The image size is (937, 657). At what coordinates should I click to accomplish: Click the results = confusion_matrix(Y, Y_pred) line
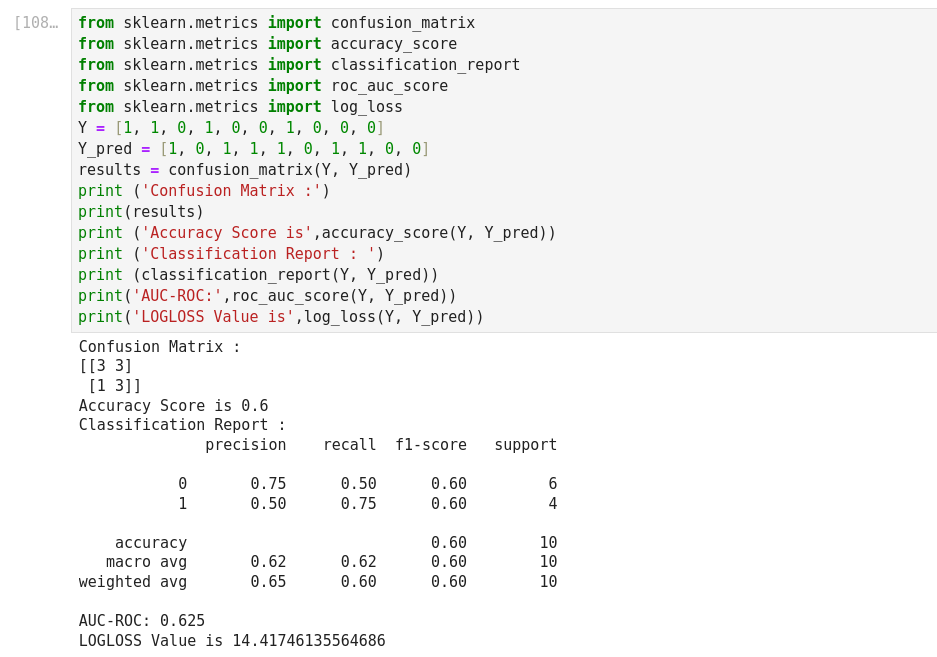(x=245, y=170)
